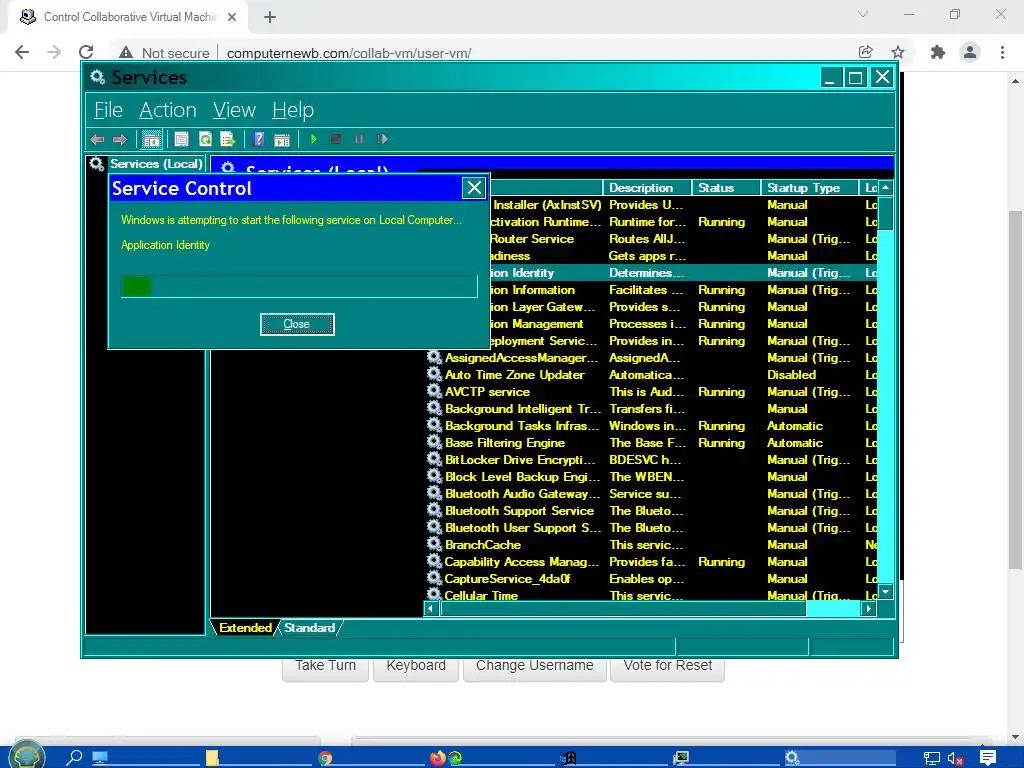
Task: Click the Stop Service toolbar icon
Action: pyautogui.click(x=336, y=139)
